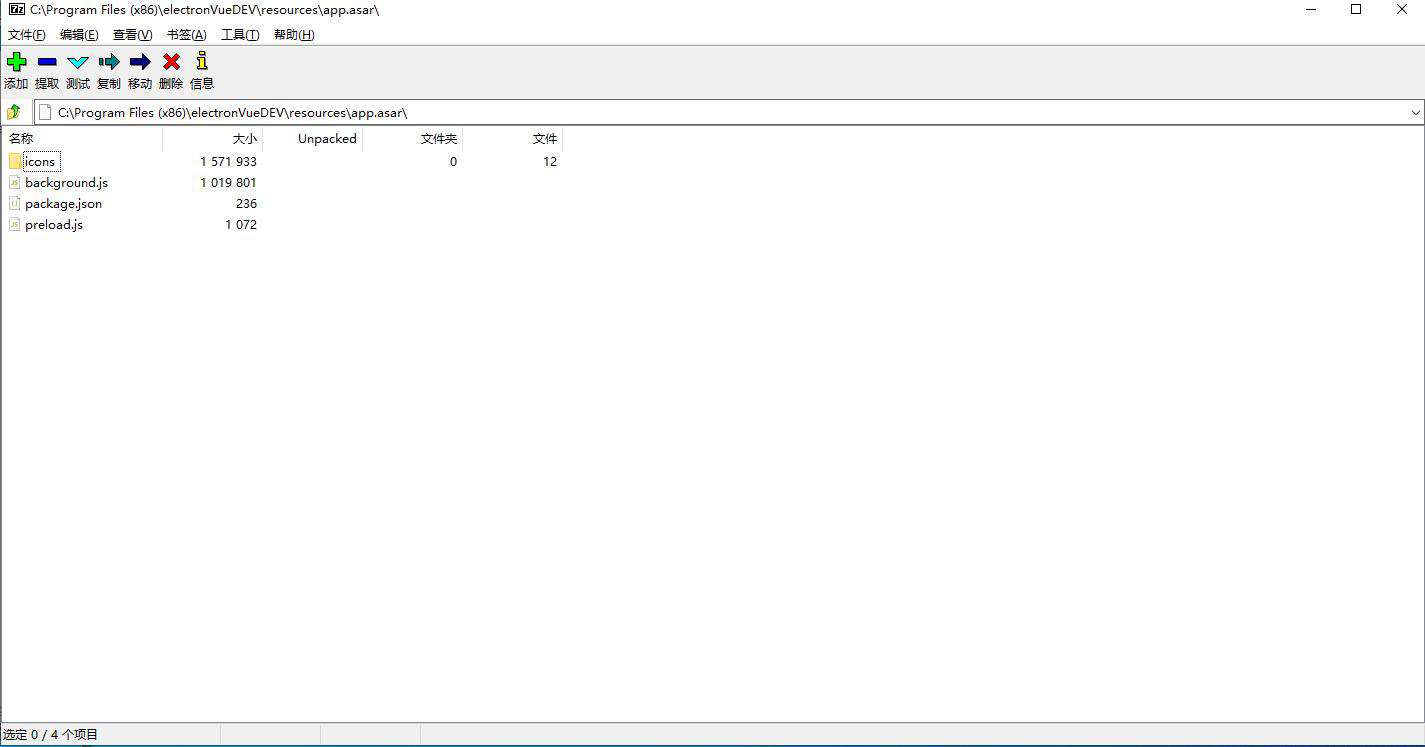Click the Extract (提取) minus icon
This screenshot has height=747, width=1425.
[47, 62]
